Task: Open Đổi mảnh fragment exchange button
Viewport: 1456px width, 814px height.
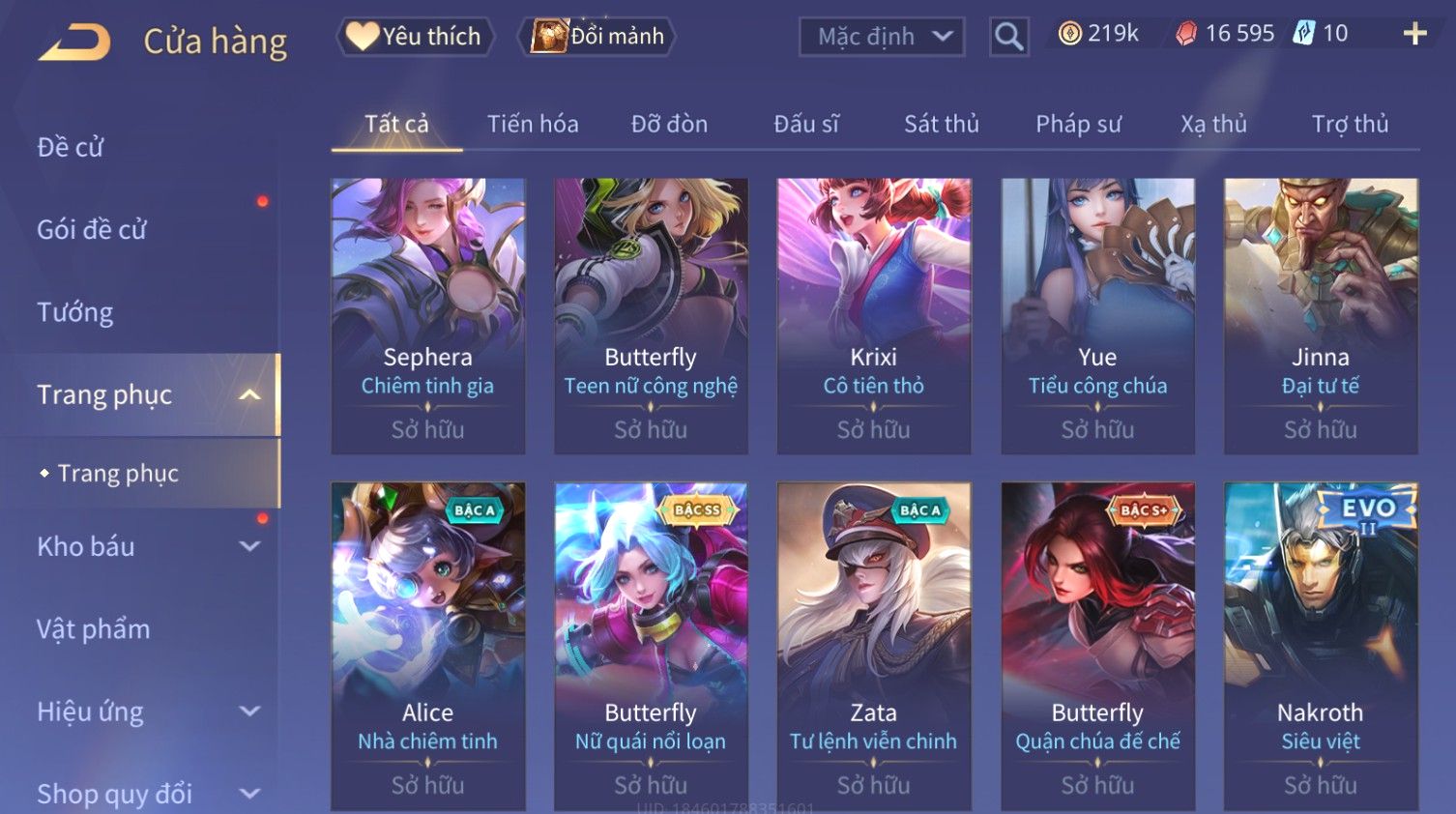Action: pyautogui.click(x=598, y=37)
